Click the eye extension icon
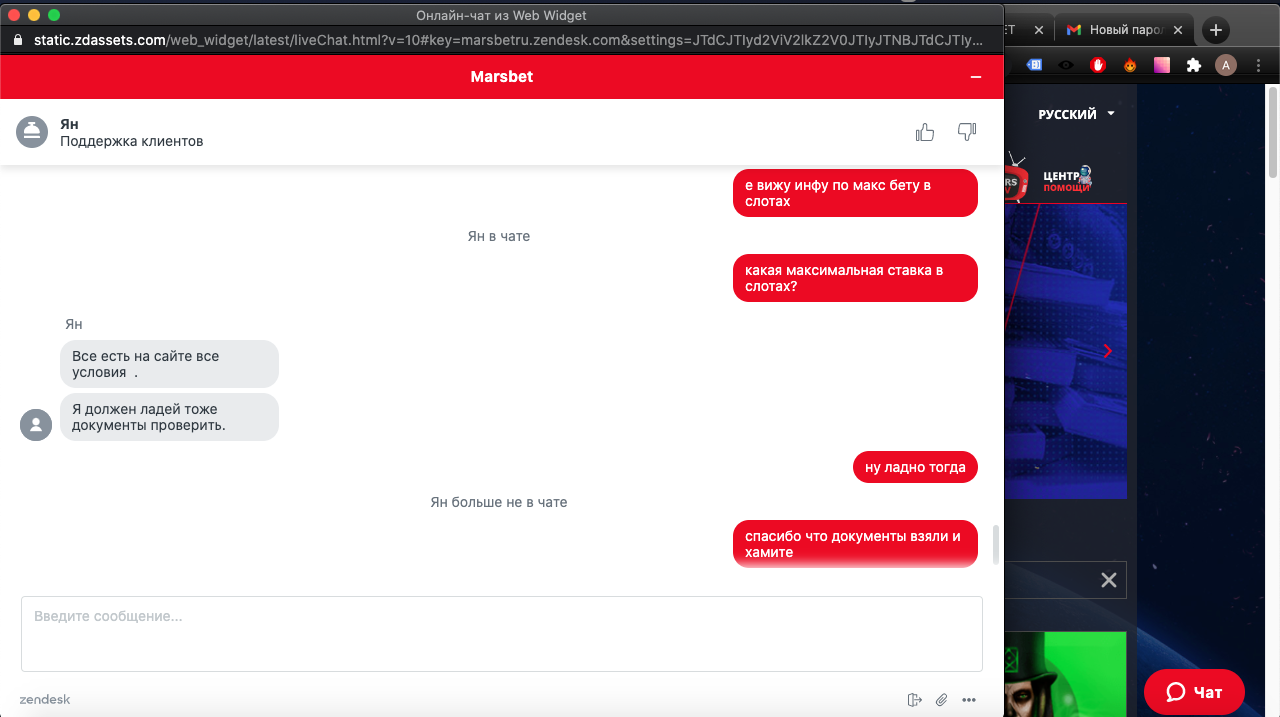 pyautogui.click(x=1066, y=66)
